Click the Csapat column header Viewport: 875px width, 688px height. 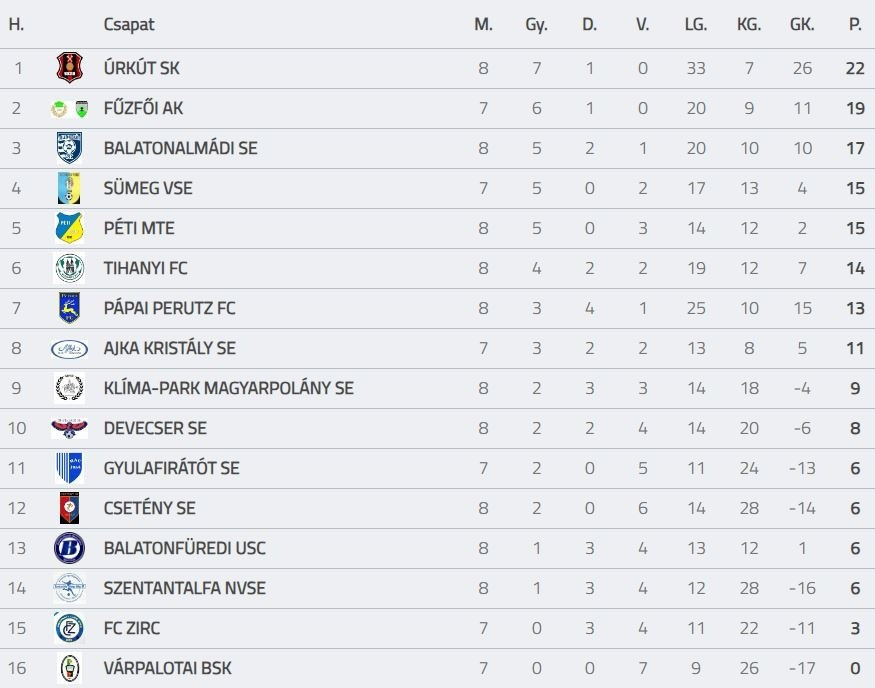(x=129, y=24)
